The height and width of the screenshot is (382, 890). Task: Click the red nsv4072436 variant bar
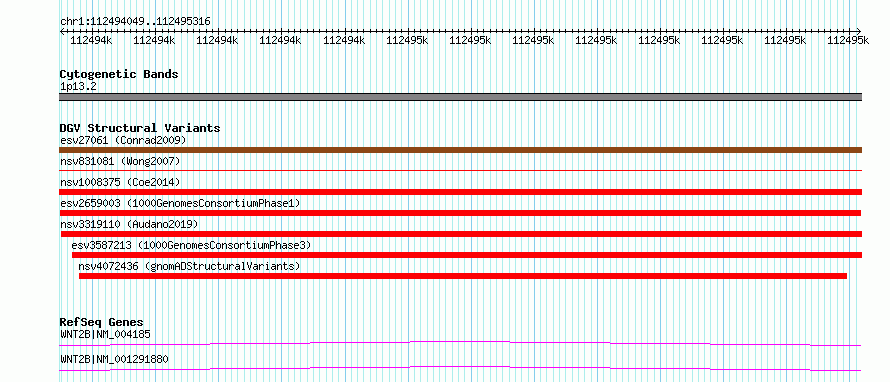(x=463, y=276)
